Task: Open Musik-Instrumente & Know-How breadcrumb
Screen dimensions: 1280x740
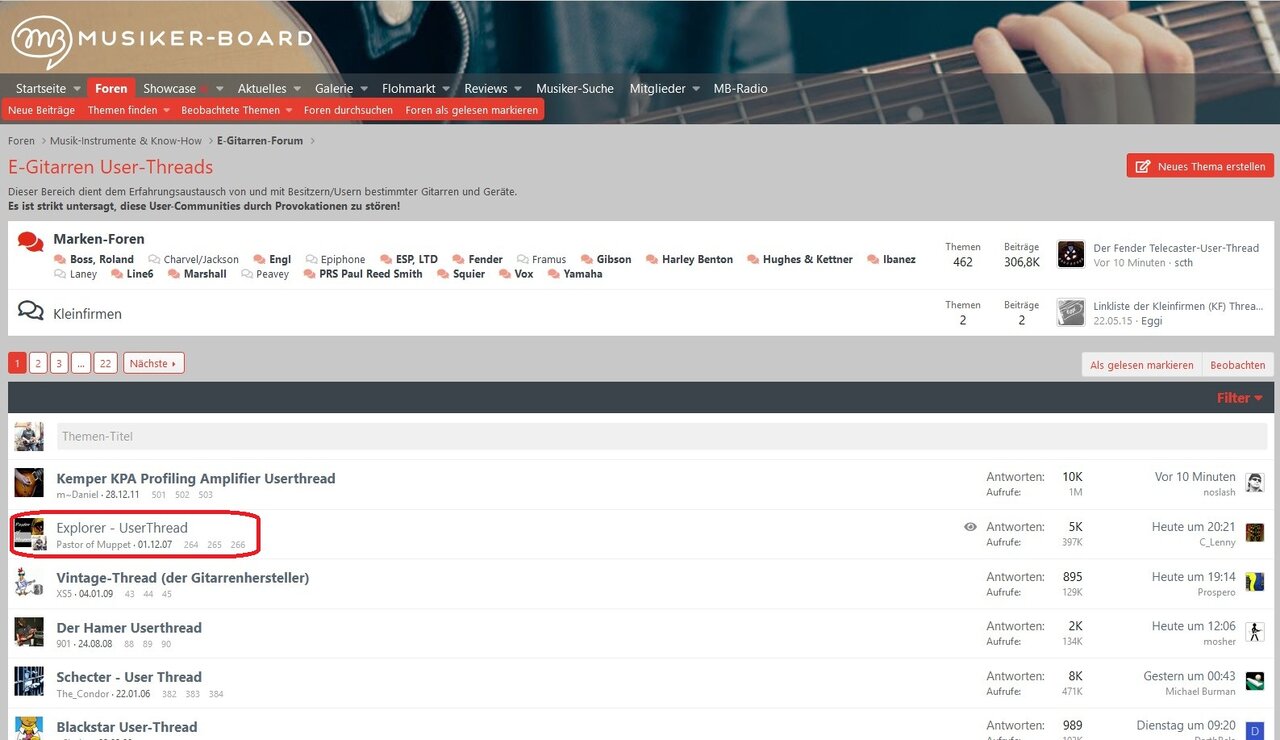Action: pos(126,141)
